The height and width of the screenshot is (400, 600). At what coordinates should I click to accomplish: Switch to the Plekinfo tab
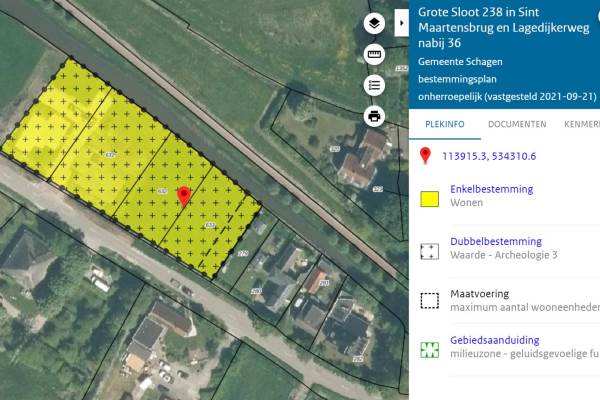click(x=444, y=125)
